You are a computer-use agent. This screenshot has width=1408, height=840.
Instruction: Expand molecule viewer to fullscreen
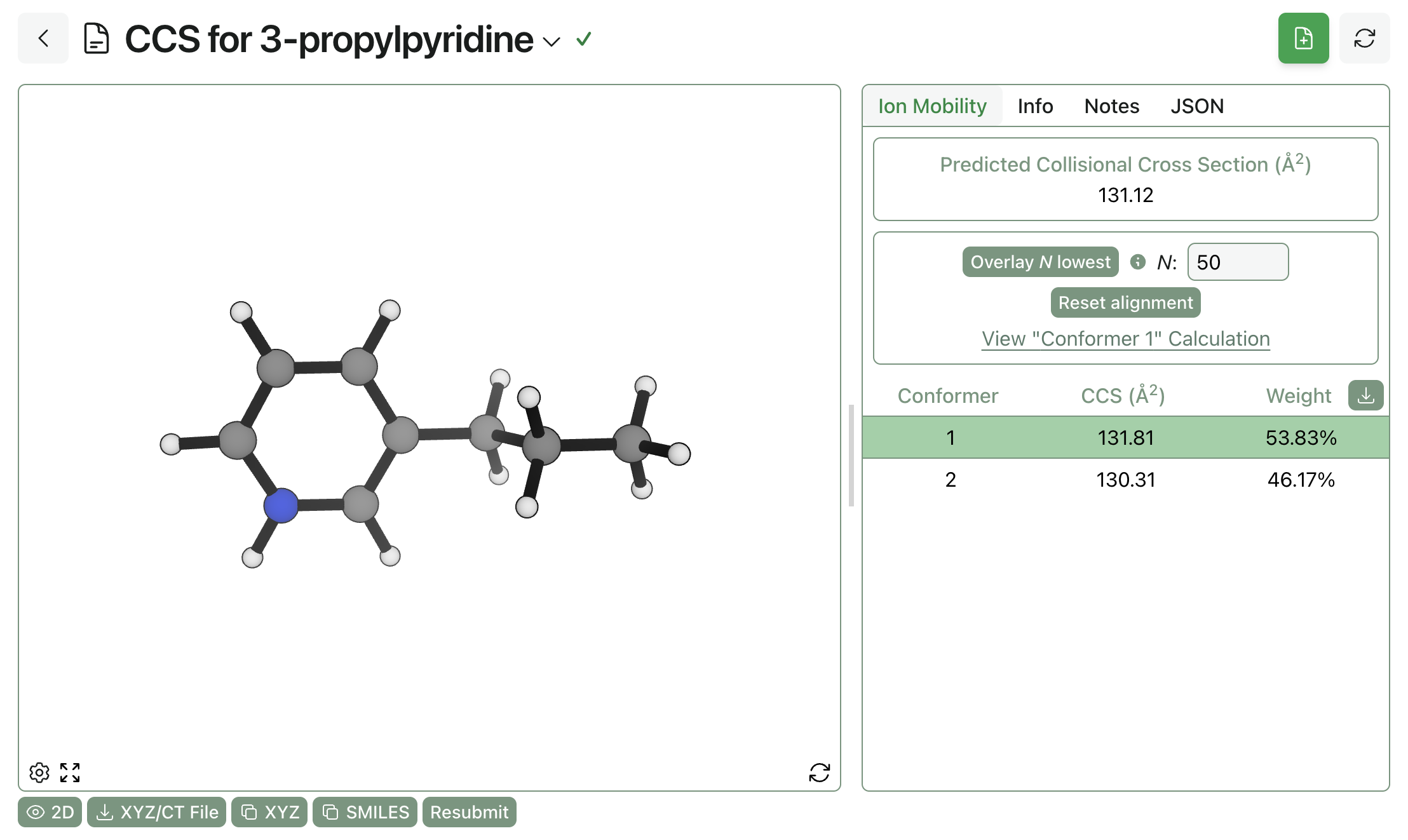70,773
